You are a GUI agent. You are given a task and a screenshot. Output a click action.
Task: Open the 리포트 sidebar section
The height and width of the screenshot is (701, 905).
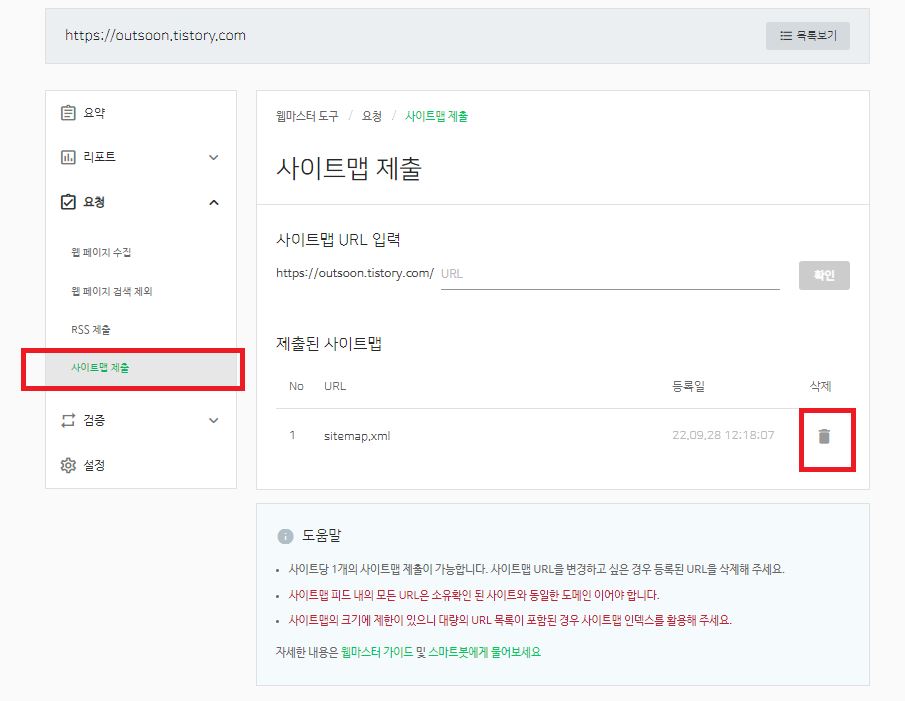141,157
